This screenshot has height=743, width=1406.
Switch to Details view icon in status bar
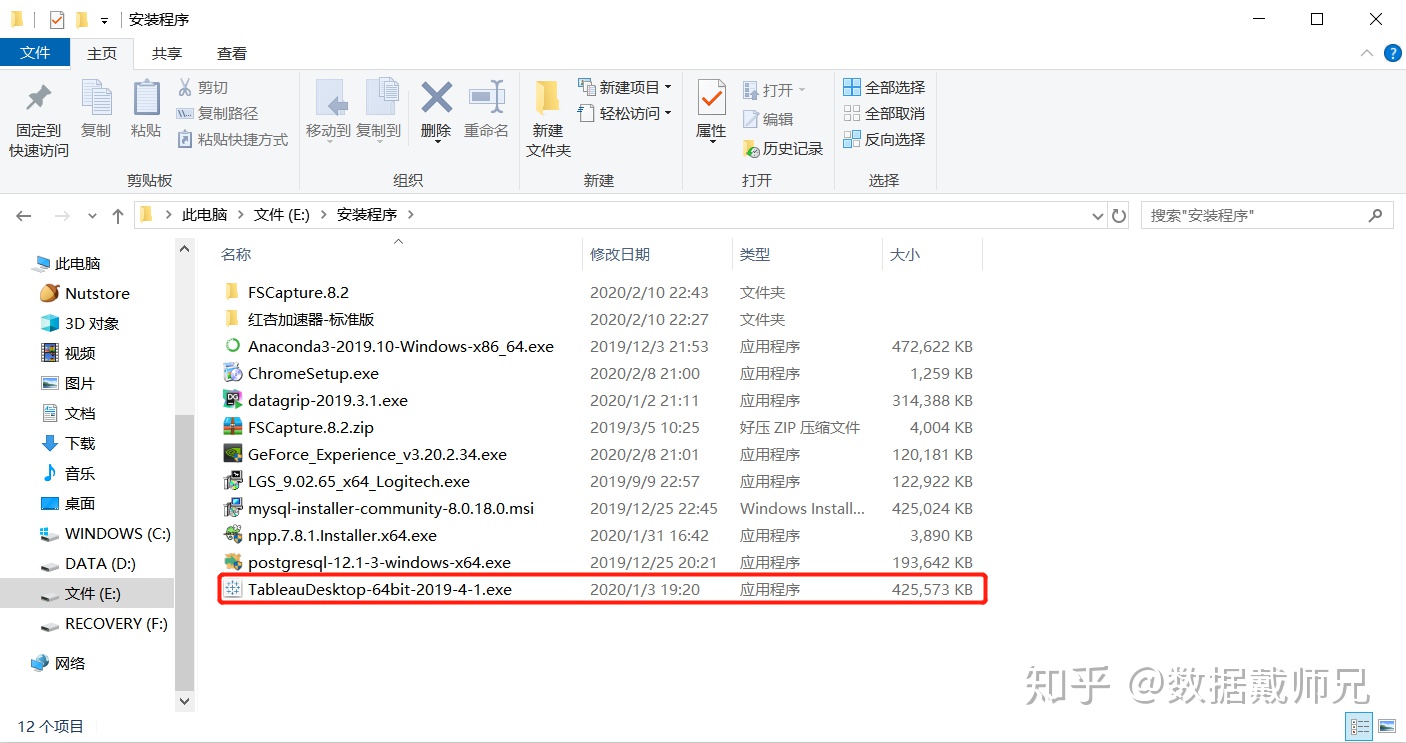(x=1360, y=726)
